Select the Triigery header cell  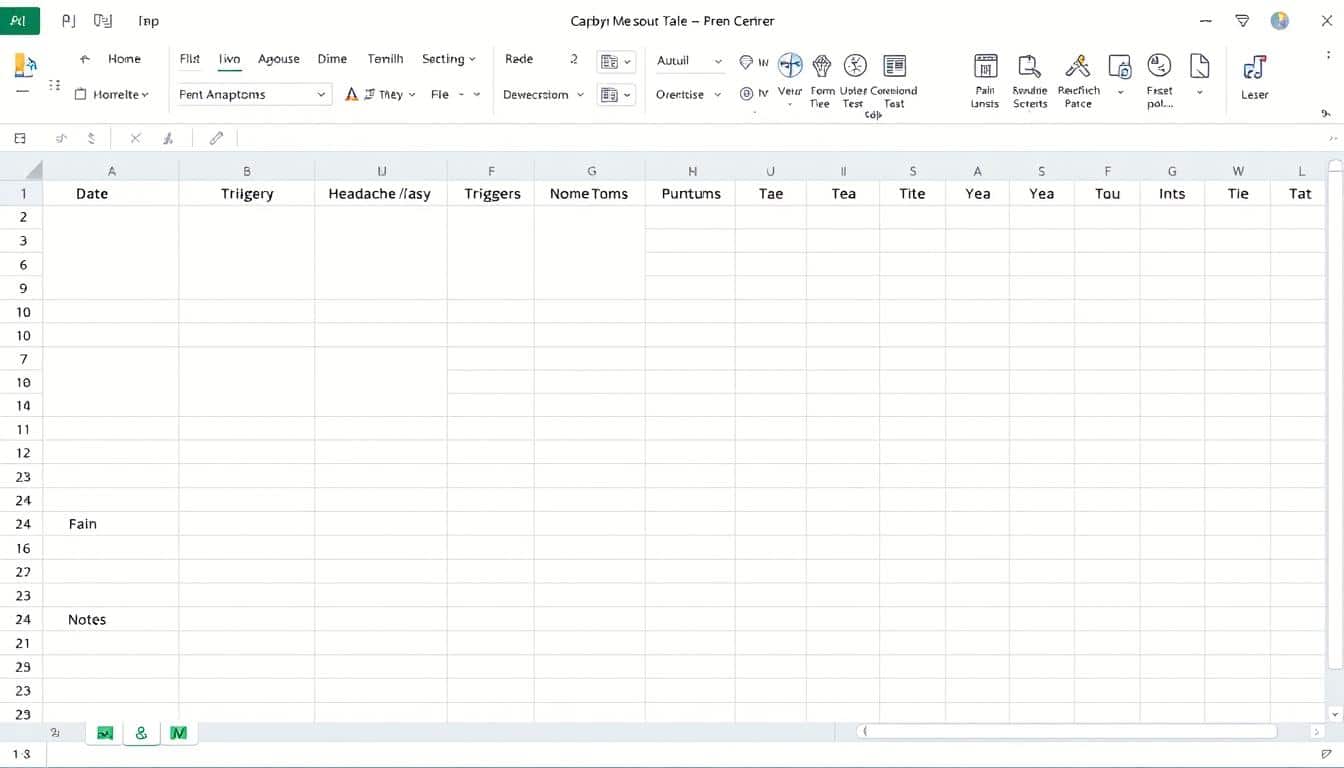pos(247,193)
